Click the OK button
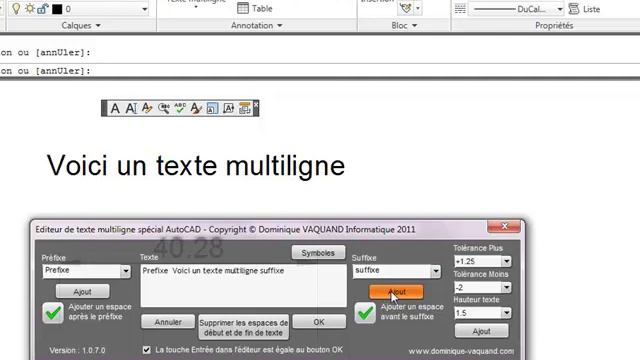Image resolution: width=640 pixels, height=360 pixels. [x=319, y=322]
